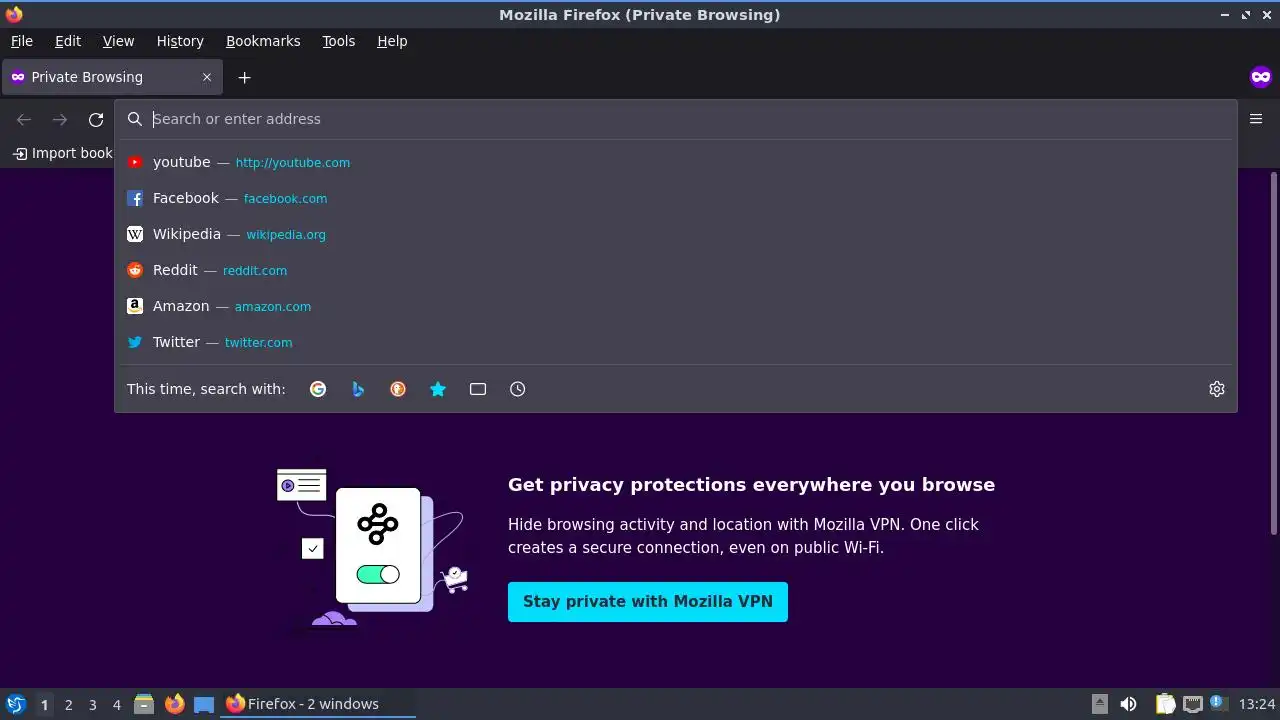The height and width of the screenshot is (720, 1280).
Task: Click the page vertical scrollbar
Action: pyautogui.click(x=1274, y=354)
